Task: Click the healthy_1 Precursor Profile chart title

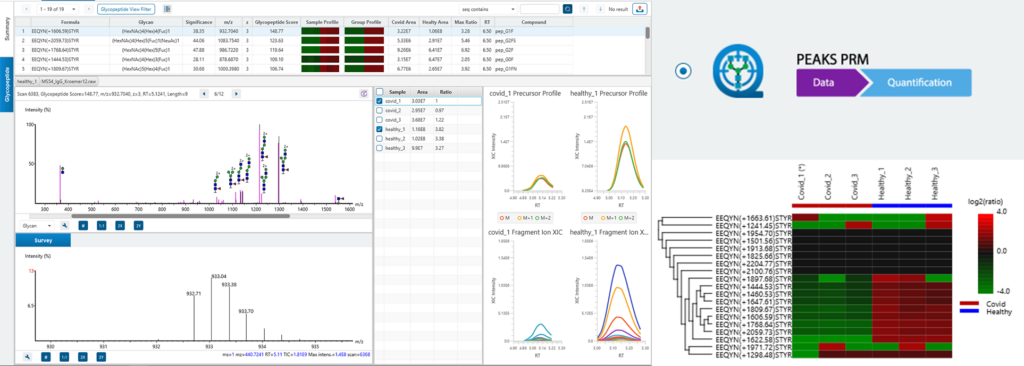Action: point(609,93)
